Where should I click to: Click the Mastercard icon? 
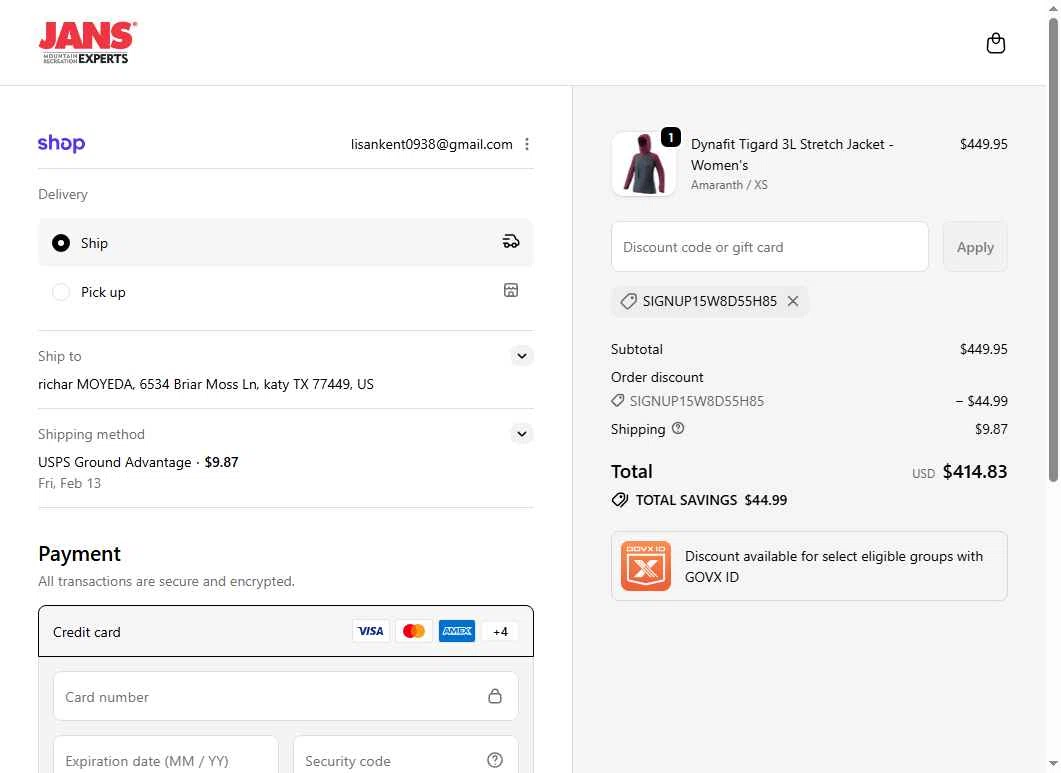pyautogui.click(x=413, y=631)
